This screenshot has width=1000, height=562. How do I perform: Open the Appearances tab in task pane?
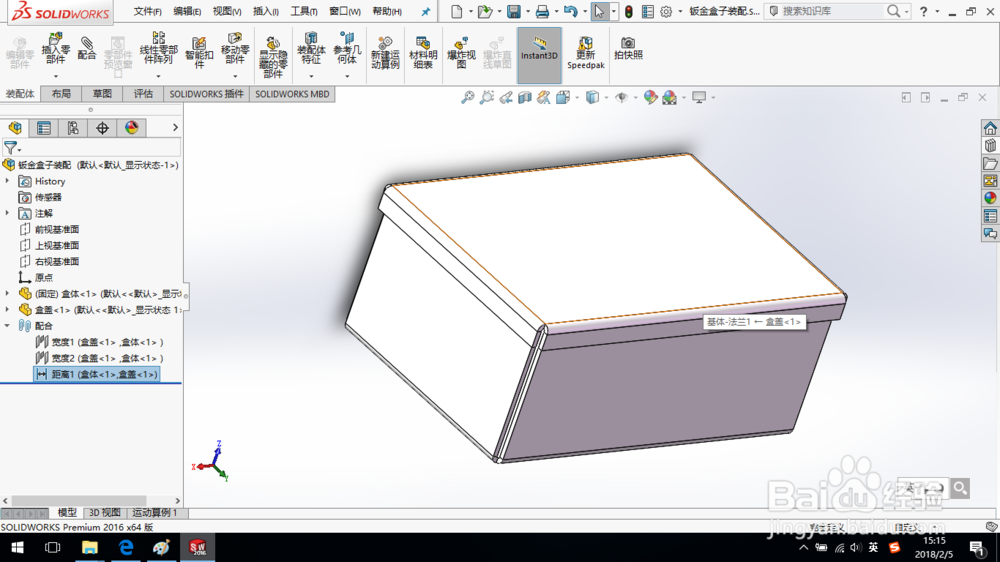(990, 198)
